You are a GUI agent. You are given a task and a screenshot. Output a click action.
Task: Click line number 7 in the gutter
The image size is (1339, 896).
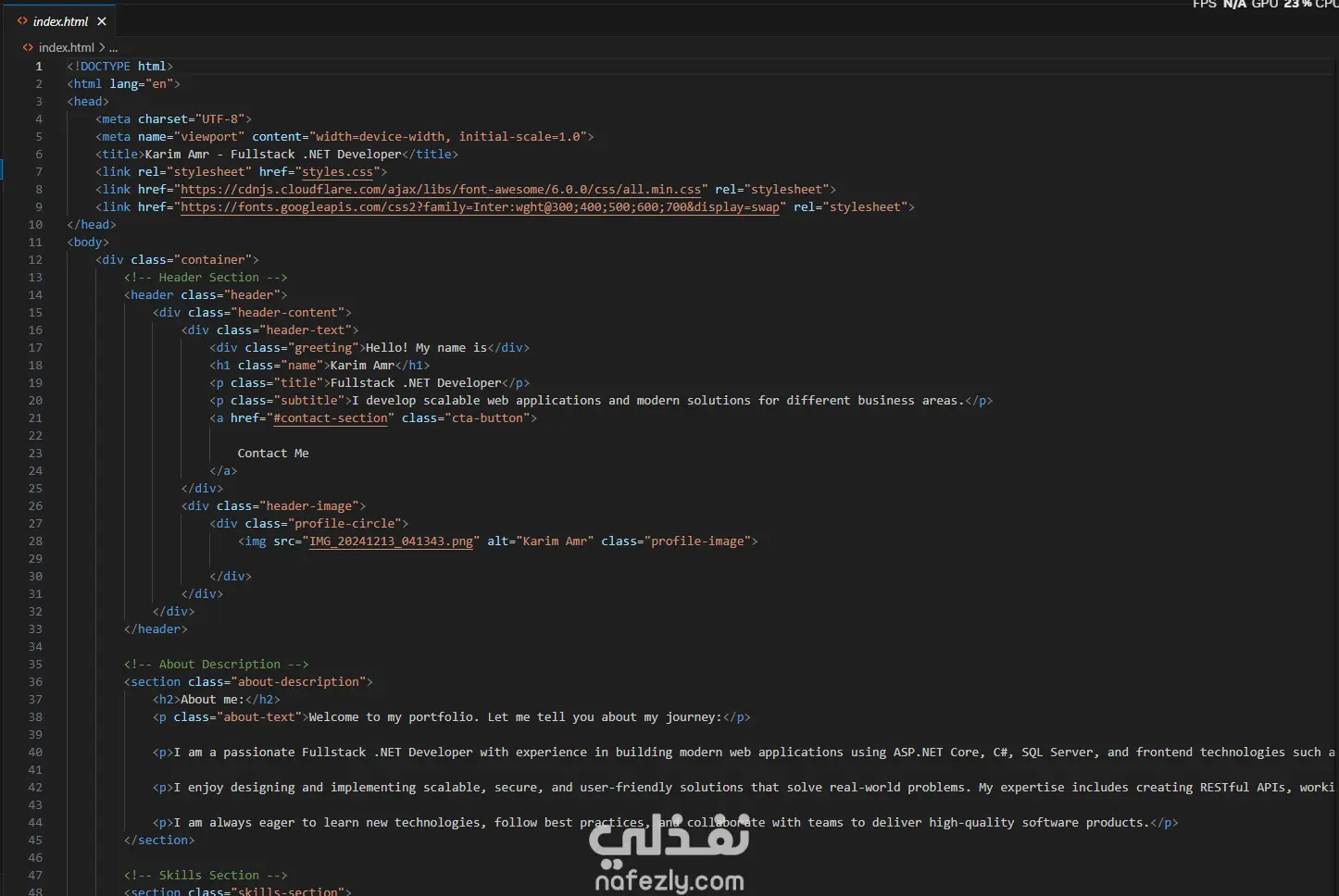39,172
